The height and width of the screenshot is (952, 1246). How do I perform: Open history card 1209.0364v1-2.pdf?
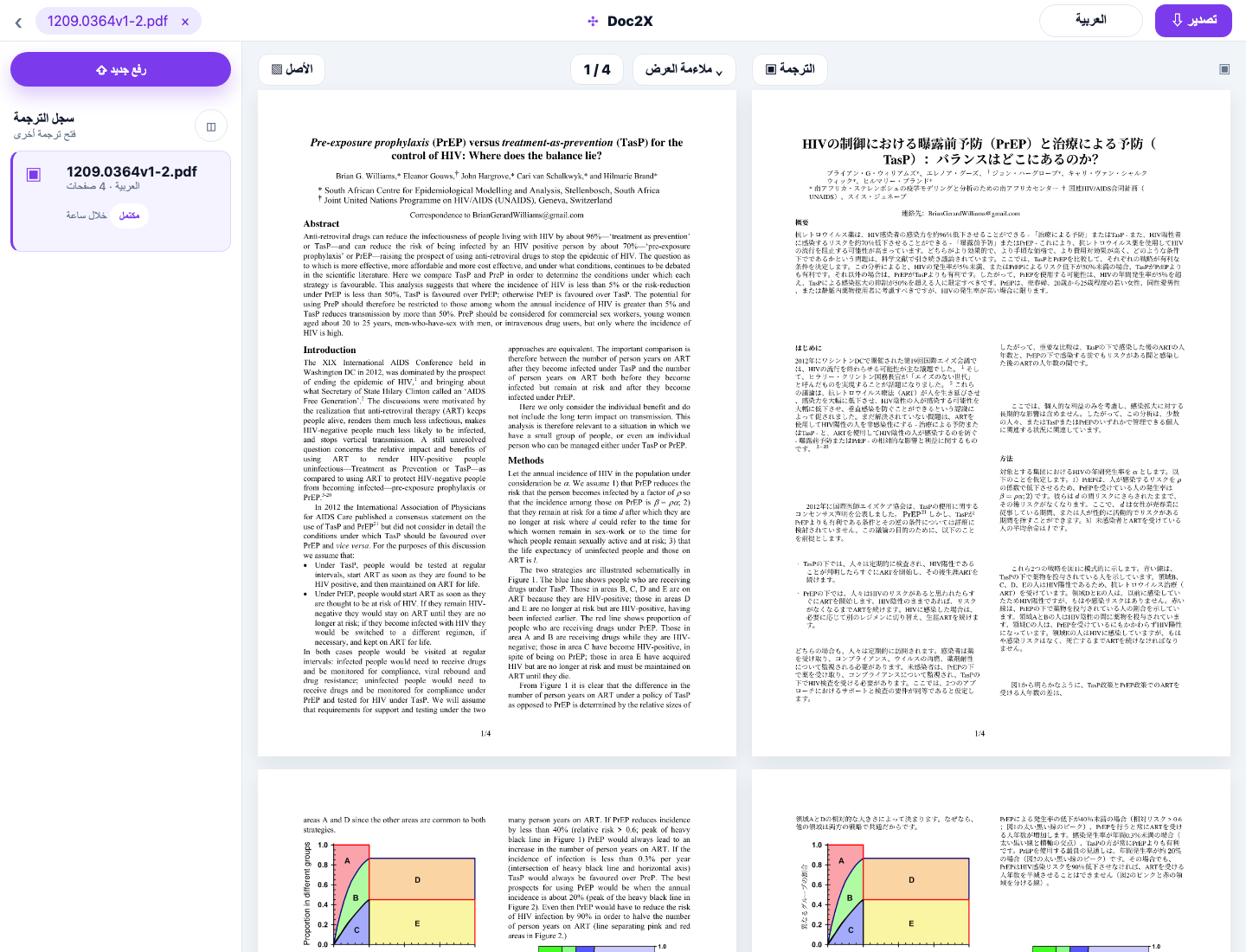(120, 201)
